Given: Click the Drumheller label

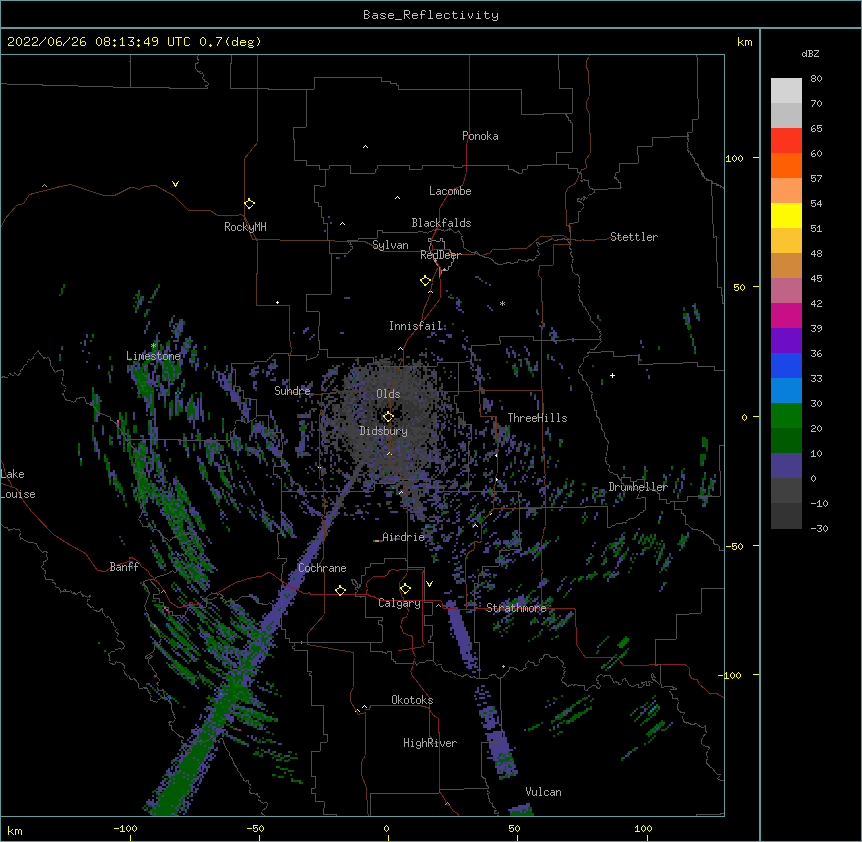Looking at the screenshot, I should tap(638, 487).
